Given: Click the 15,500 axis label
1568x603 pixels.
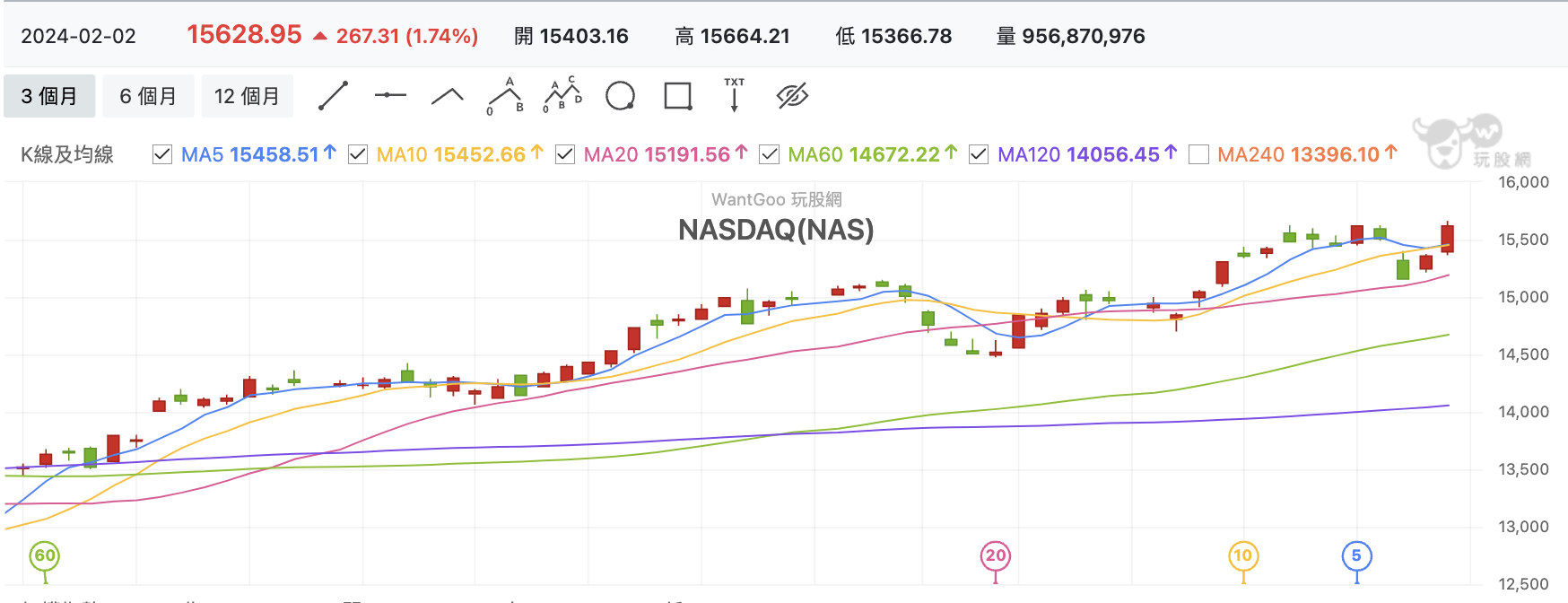Looking at the screenshot, I should 1523,240.
